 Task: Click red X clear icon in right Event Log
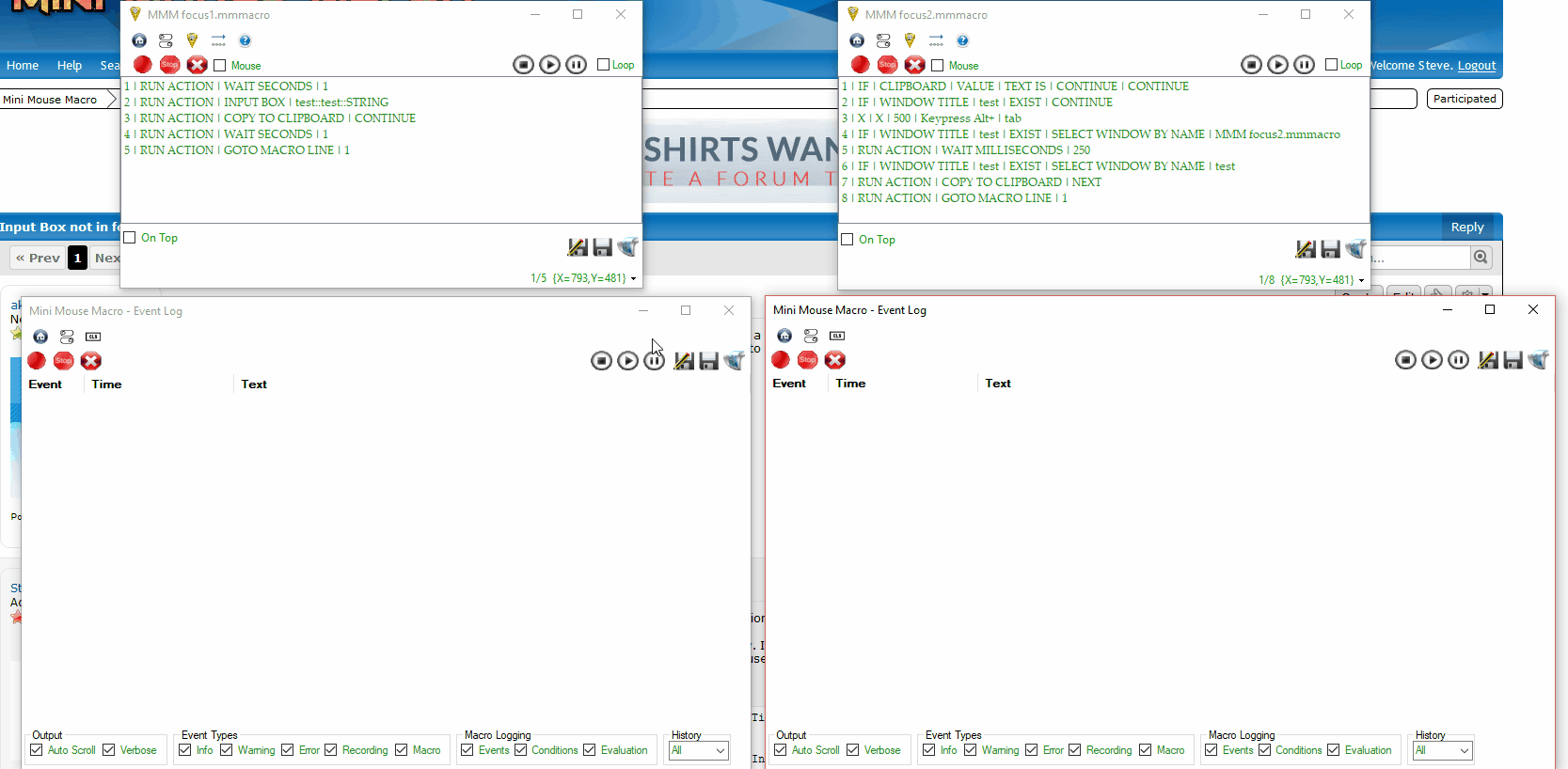click(834, 360)
